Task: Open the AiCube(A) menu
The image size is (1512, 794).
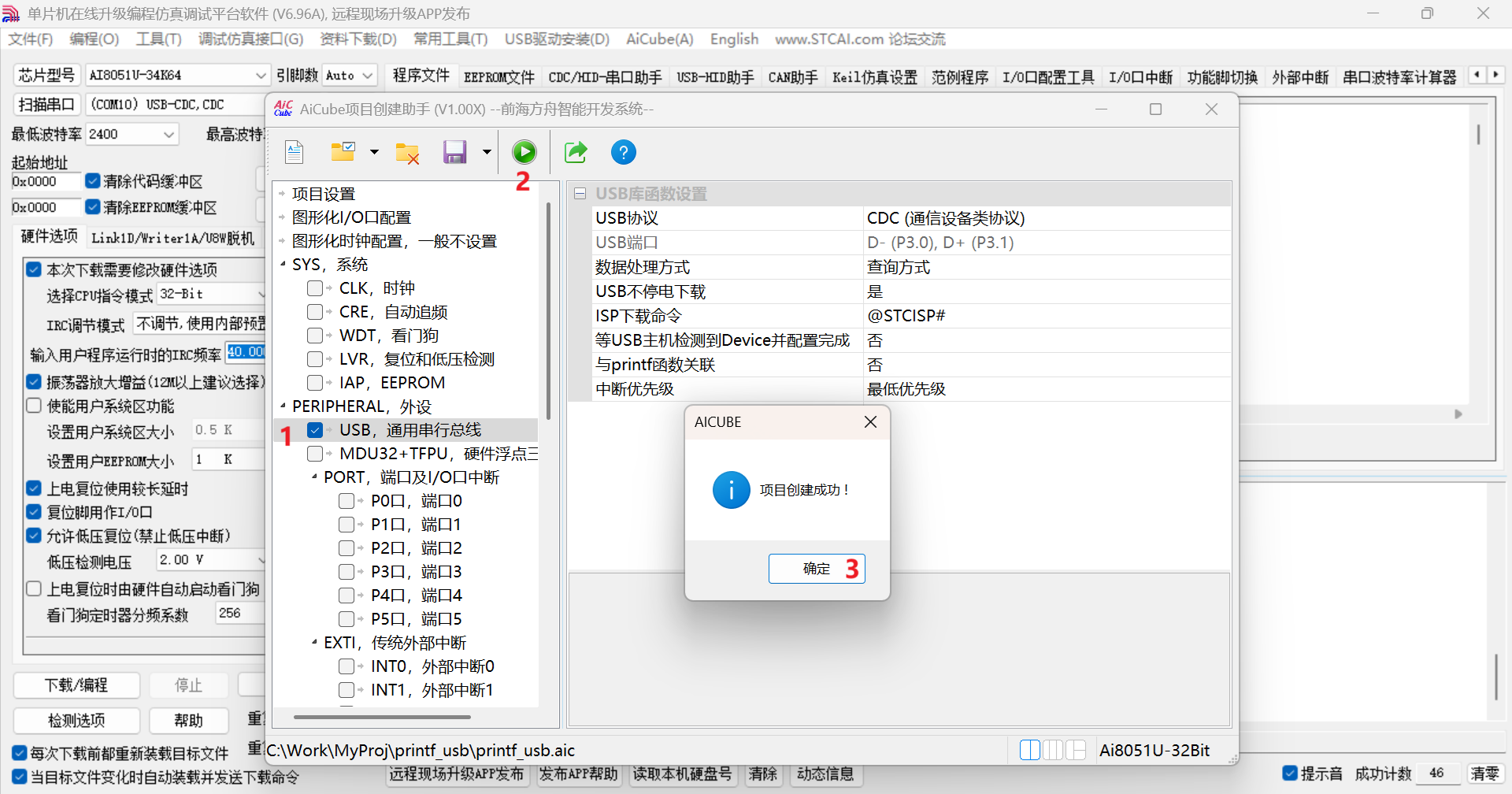Action: (x=659, y=39)
